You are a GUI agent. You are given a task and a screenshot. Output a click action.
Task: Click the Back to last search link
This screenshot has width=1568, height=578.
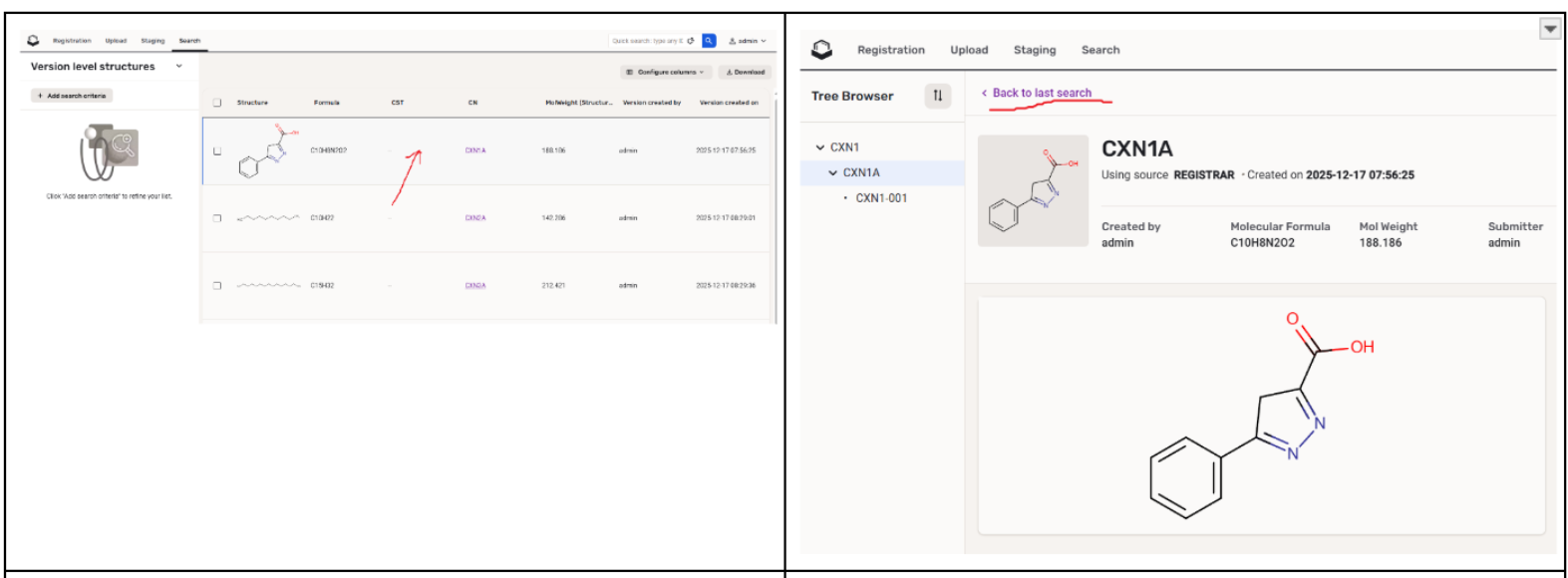(1041, 93)
